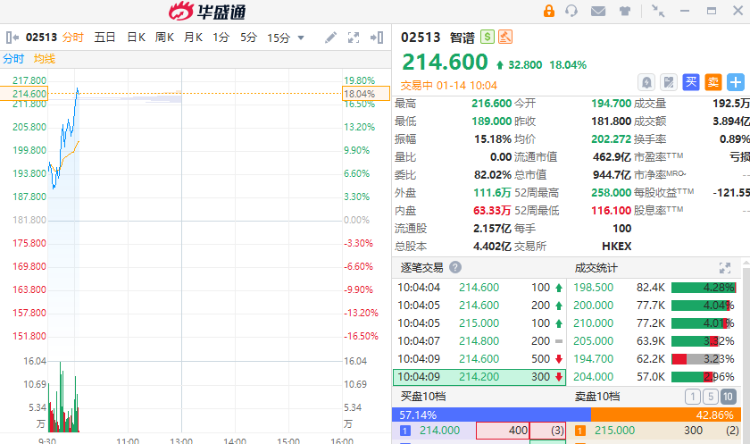The image size is (750, 444).
Task: Open the messages envelope icon
Action: click(598, 11)
